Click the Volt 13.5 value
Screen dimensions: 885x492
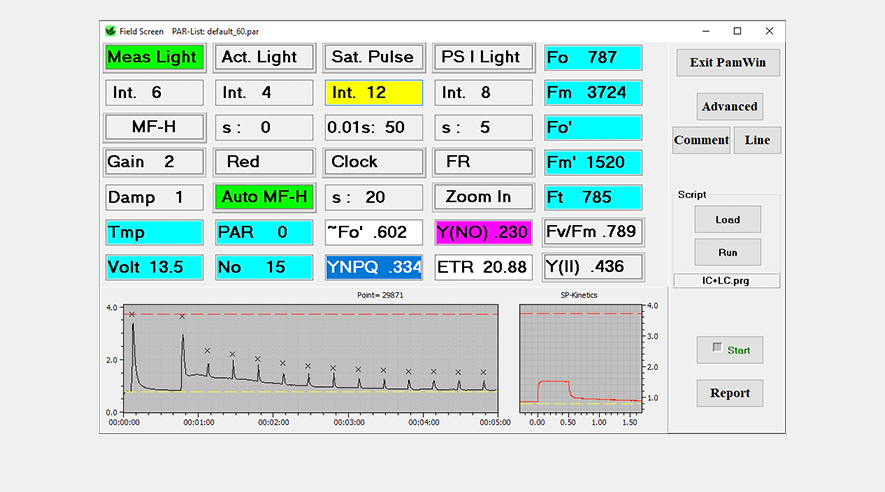(154, 267)
